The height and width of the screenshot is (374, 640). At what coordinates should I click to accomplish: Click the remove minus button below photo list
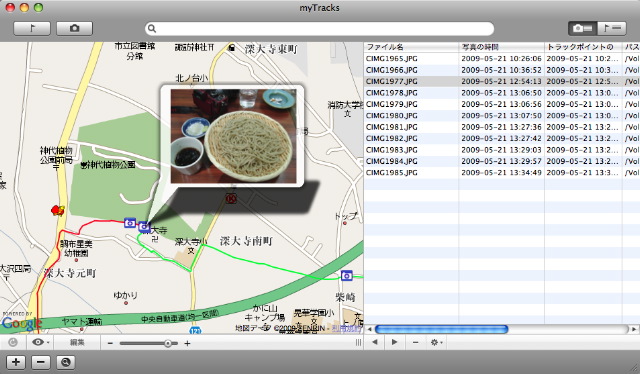pos(415,342)
